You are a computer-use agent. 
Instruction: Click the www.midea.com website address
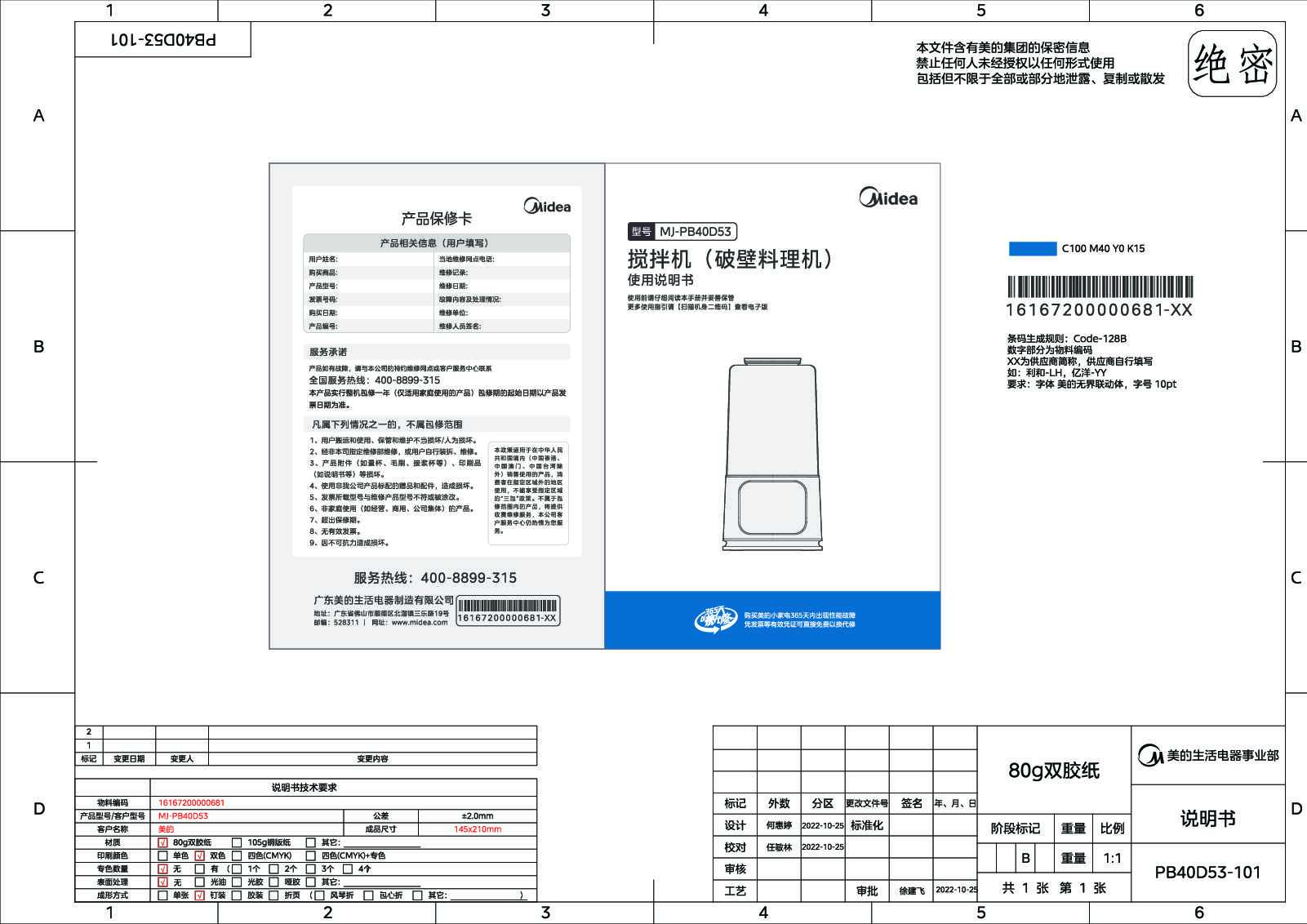pyautogui.click(x=420, y=622)
